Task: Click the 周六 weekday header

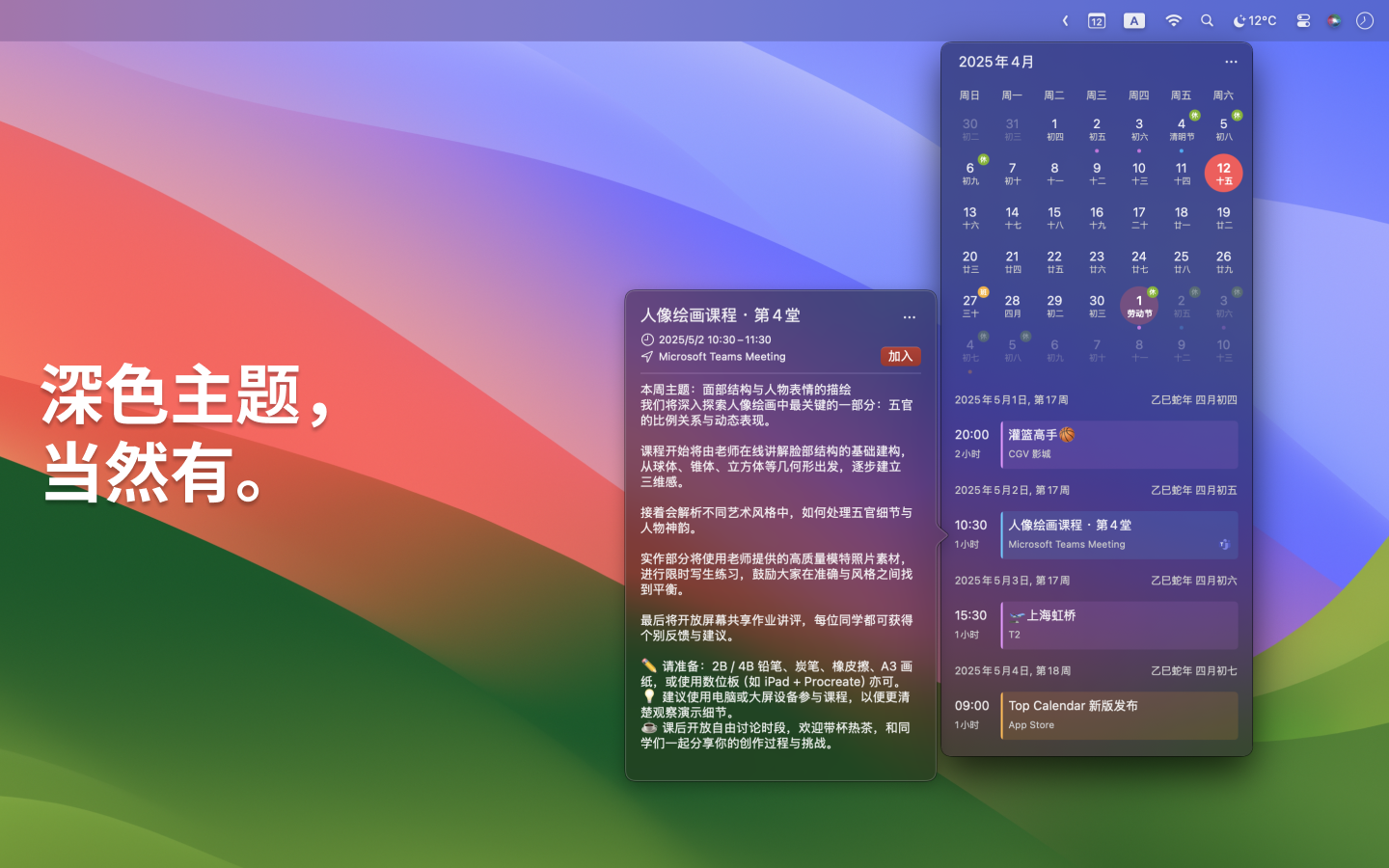Action: [x=1223, y=95]
